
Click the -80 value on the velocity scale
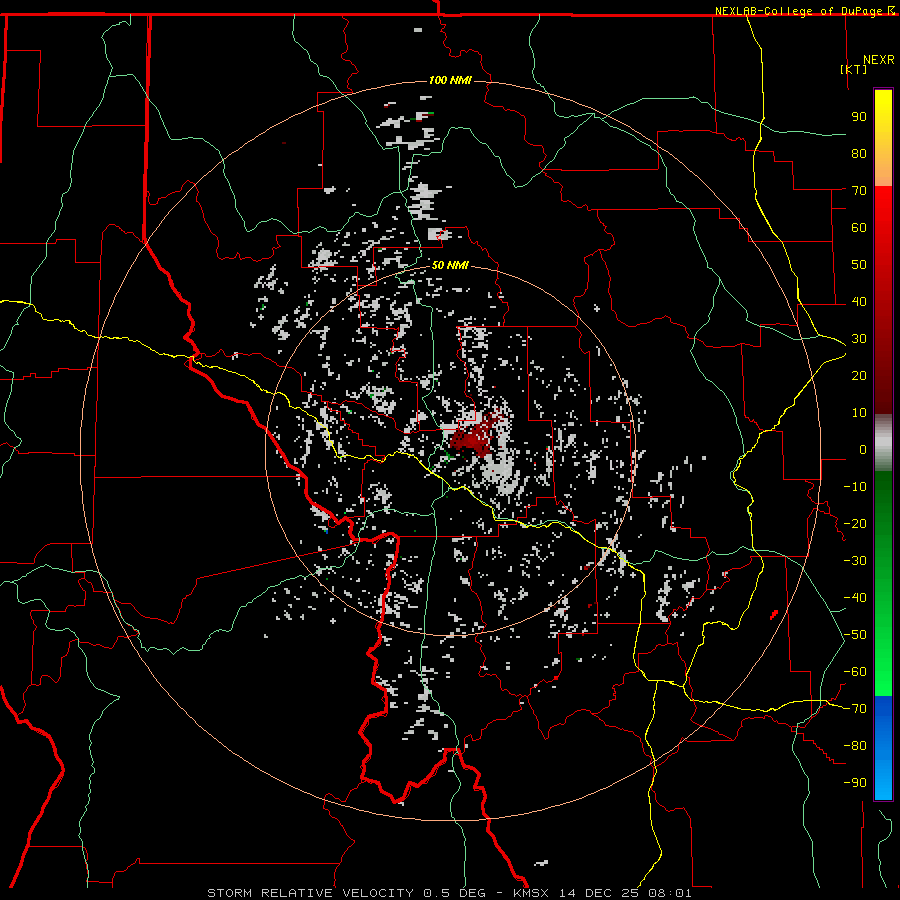click(x=855, y=746)
